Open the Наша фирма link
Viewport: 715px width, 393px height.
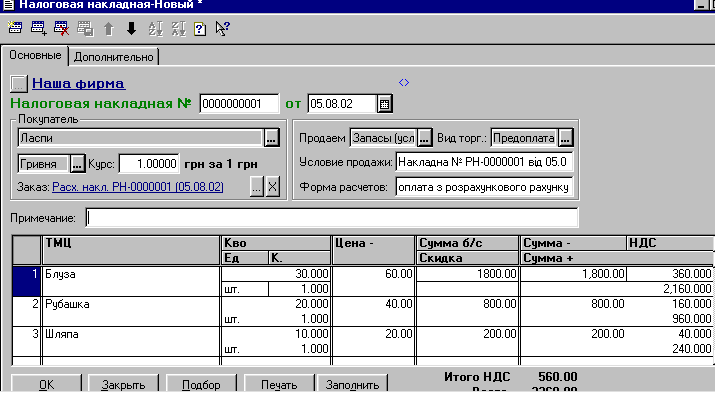click(x=78, y=83)
